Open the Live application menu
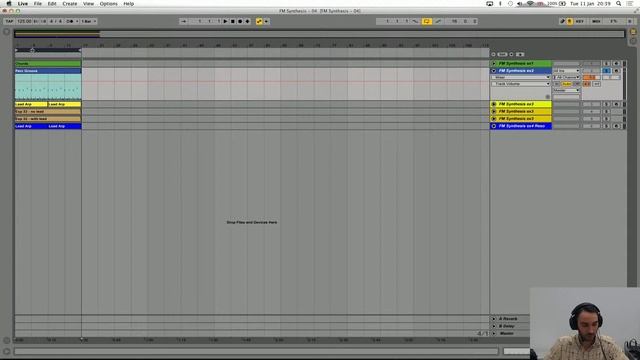This screenshot has width=640, height=360. 23,4
